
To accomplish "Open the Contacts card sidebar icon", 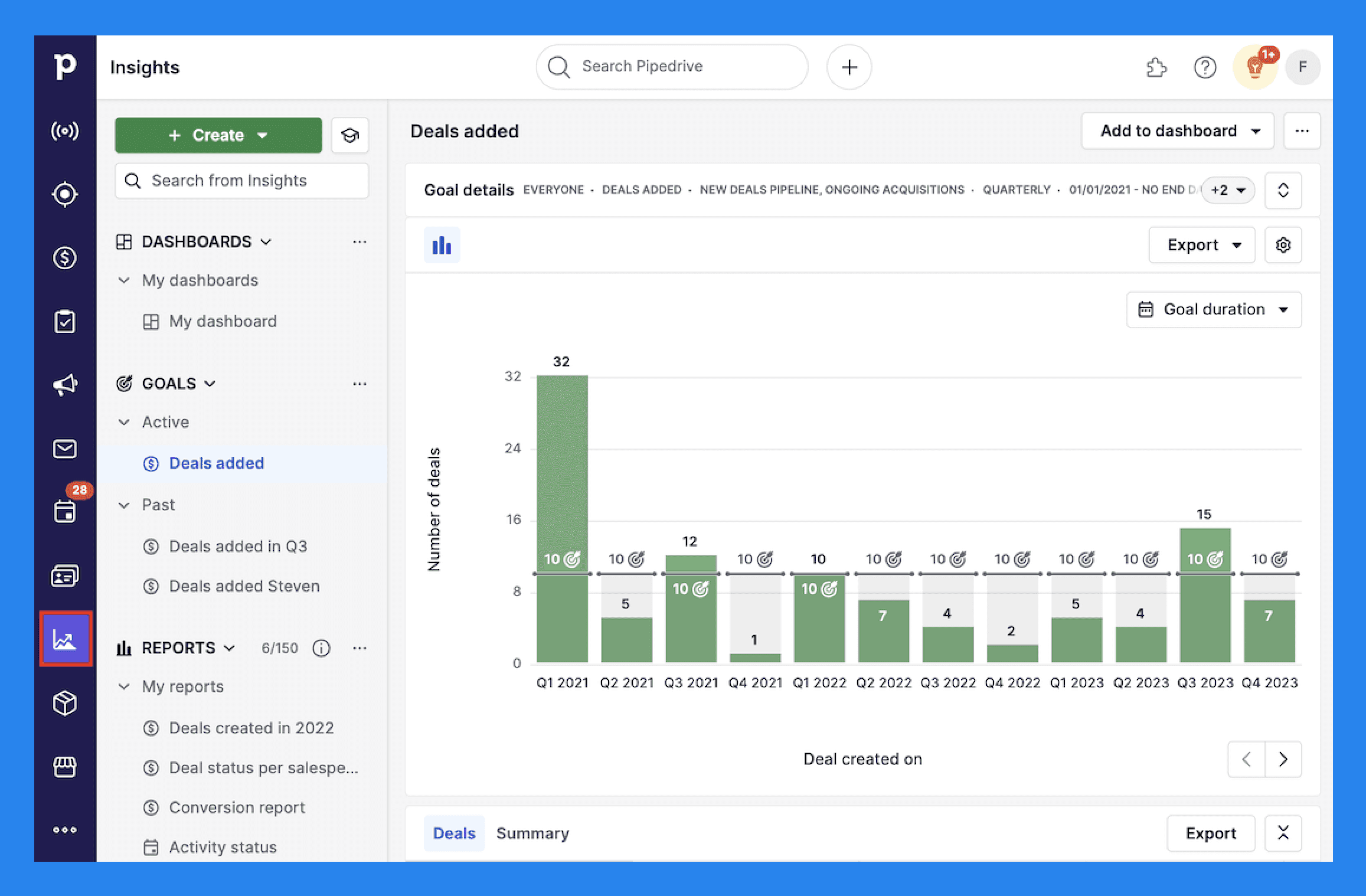I will [65, 575].
